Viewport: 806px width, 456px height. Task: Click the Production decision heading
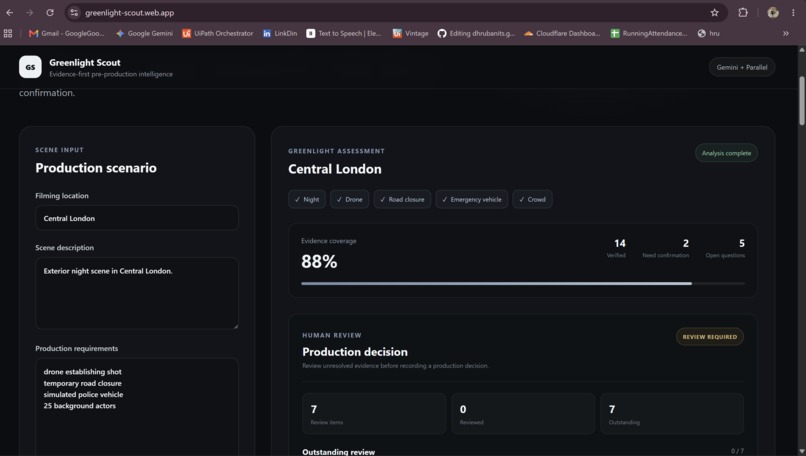[355, 352]
